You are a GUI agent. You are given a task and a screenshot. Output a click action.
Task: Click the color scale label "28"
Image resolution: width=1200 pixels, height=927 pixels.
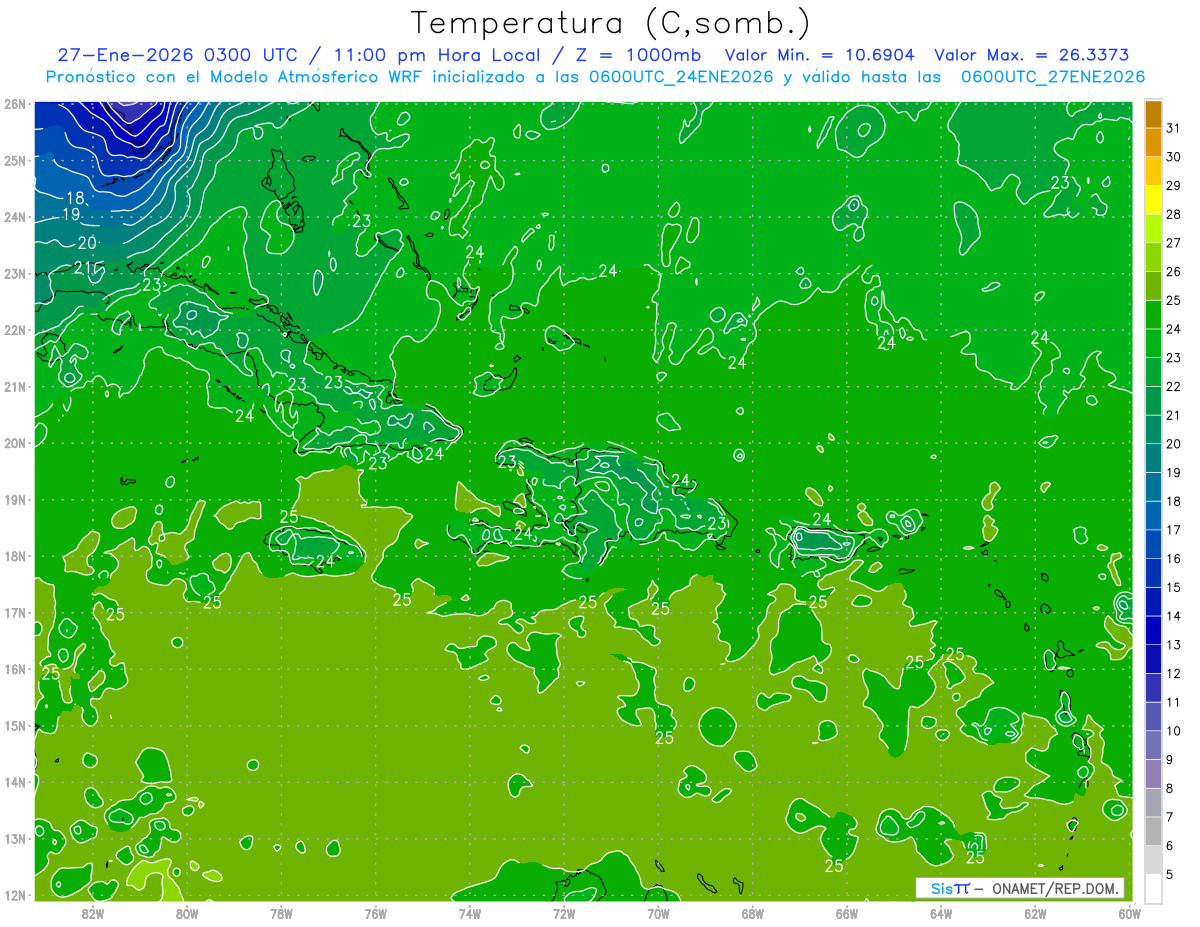tap(1173, 214)
